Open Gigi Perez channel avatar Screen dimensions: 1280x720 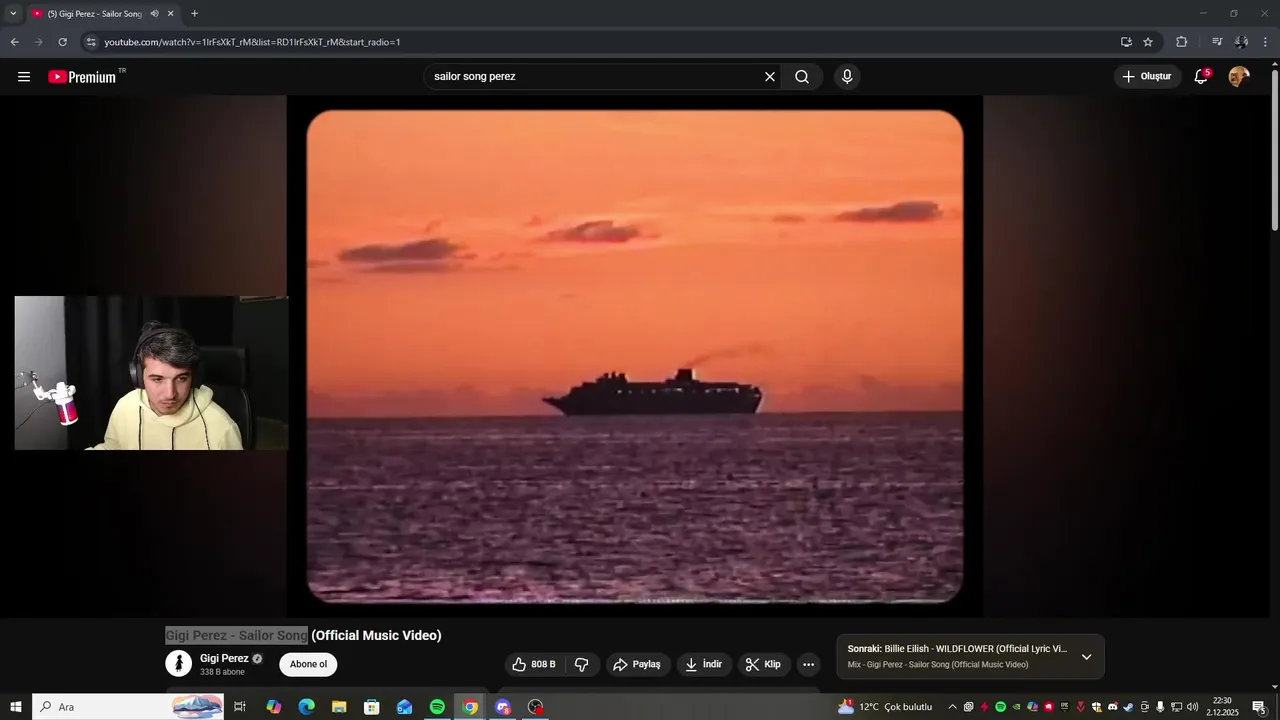click(178, 664)
